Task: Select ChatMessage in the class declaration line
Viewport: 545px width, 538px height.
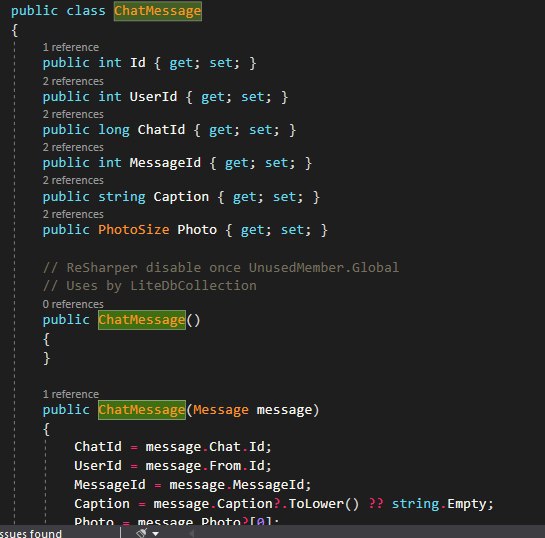Action: pos(158,11)
